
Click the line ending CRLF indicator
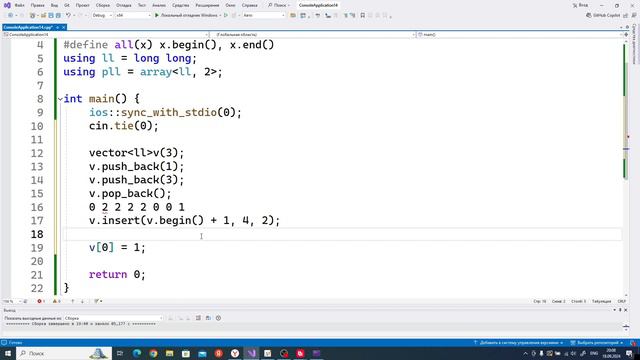point(622,301)
